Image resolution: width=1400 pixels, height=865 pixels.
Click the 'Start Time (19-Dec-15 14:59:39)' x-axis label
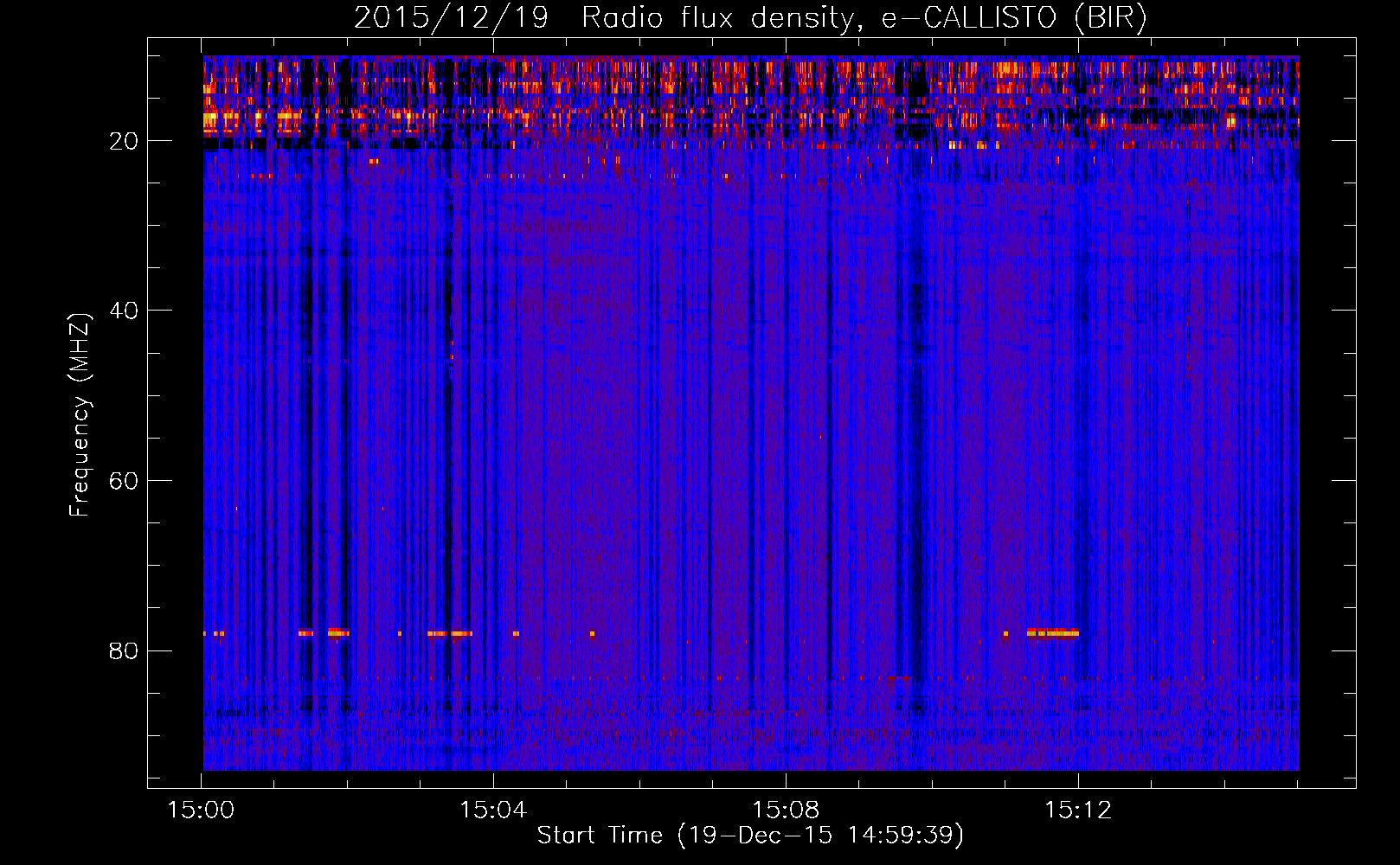(750, 836)
